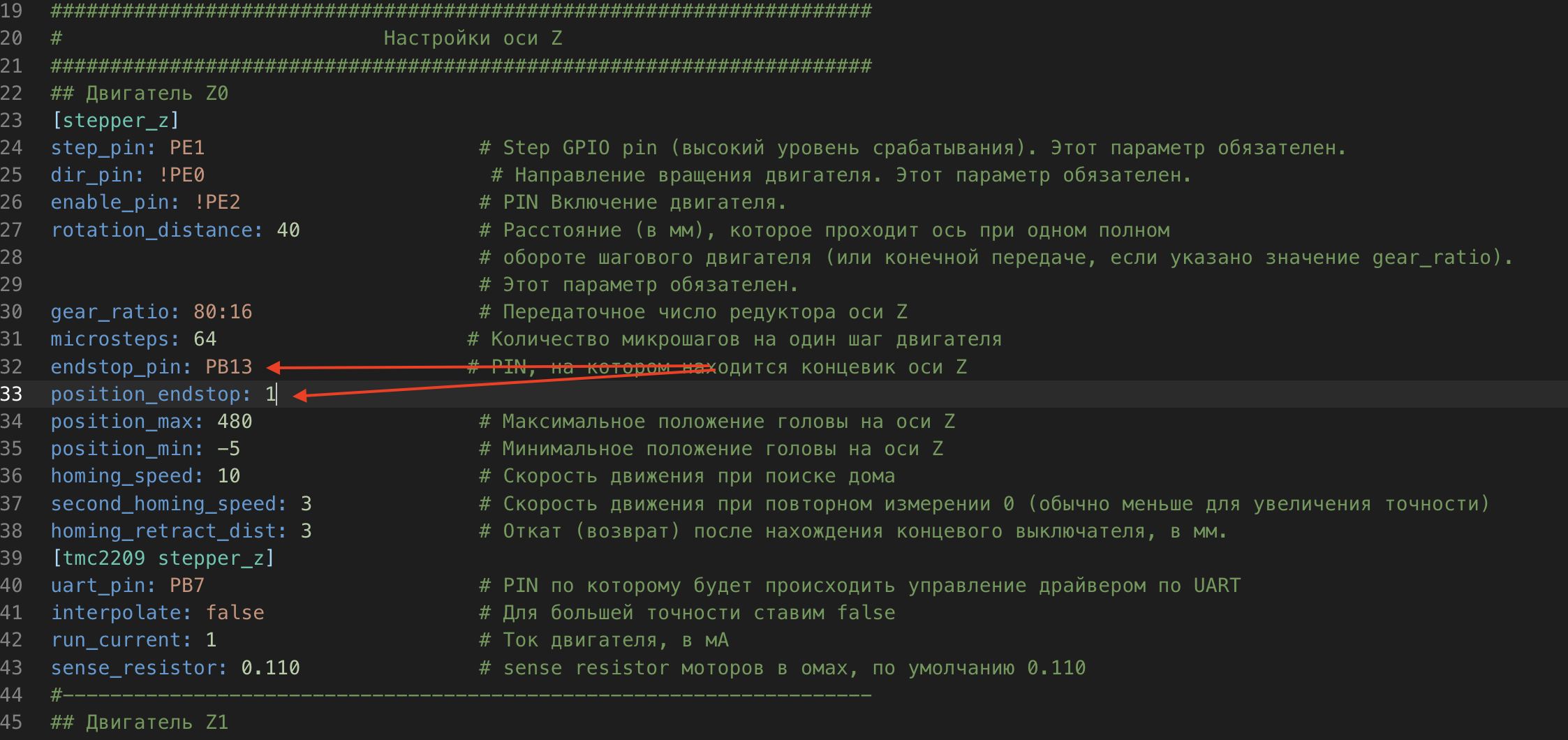Click line number 39 in the gutter
This screenshot has width=1568, height=740.
[11, 558]
